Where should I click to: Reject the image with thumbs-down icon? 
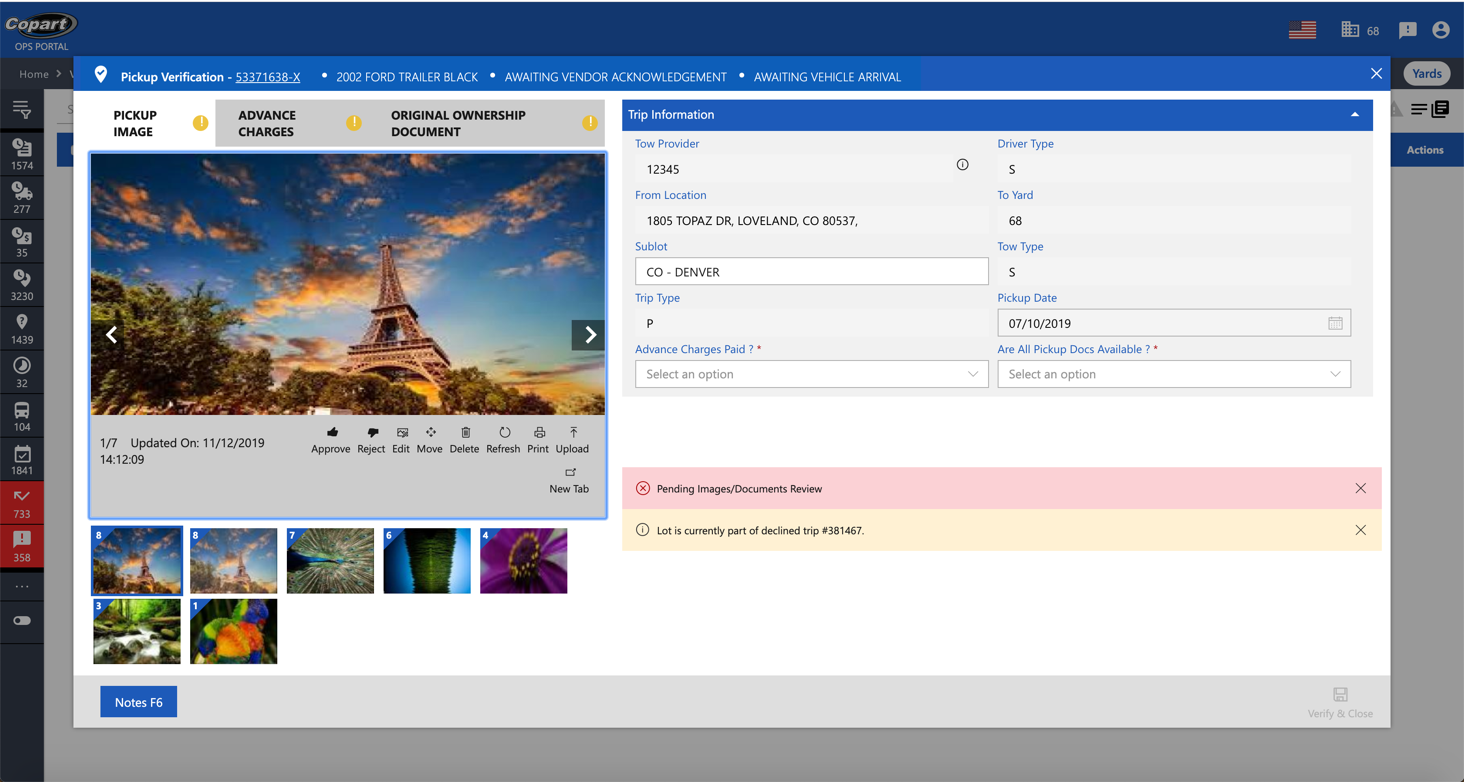tap(371, 440)
